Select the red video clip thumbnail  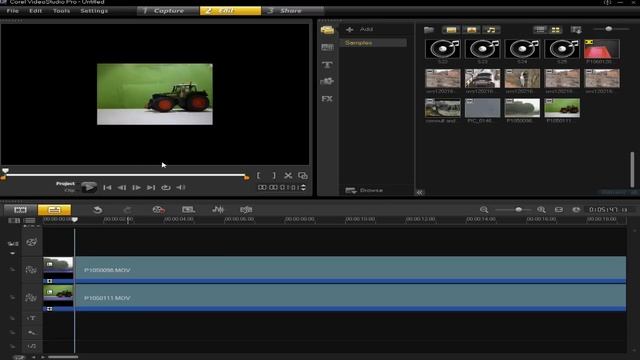tap(602, 49)
